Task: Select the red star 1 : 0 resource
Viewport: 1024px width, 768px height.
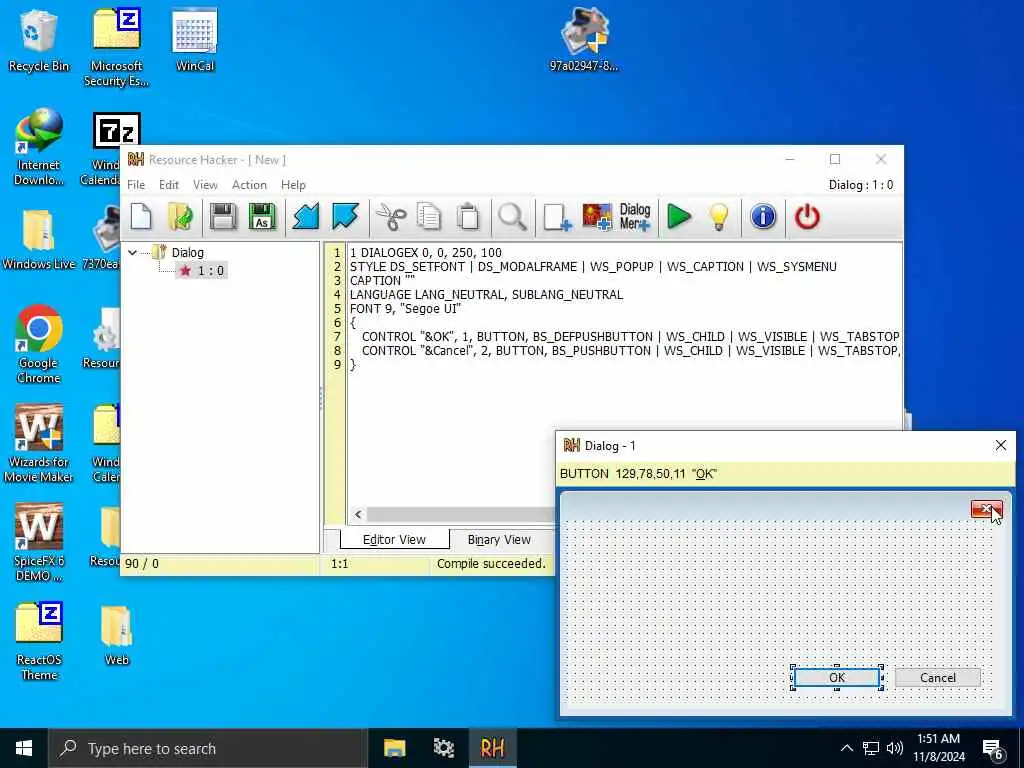Action: tap(201, 270)
